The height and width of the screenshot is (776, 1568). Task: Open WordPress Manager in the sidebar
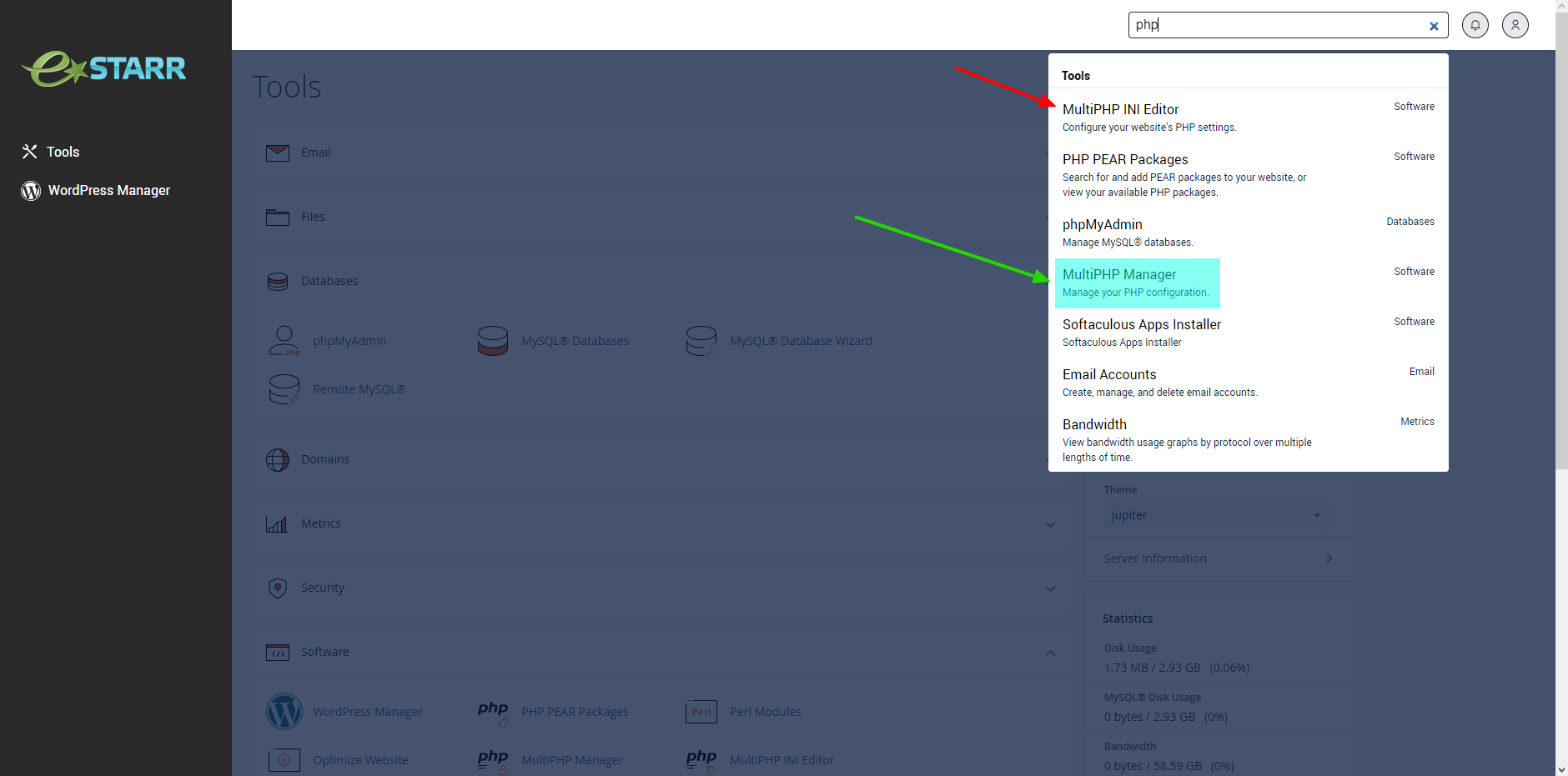[x=108, y=190]
